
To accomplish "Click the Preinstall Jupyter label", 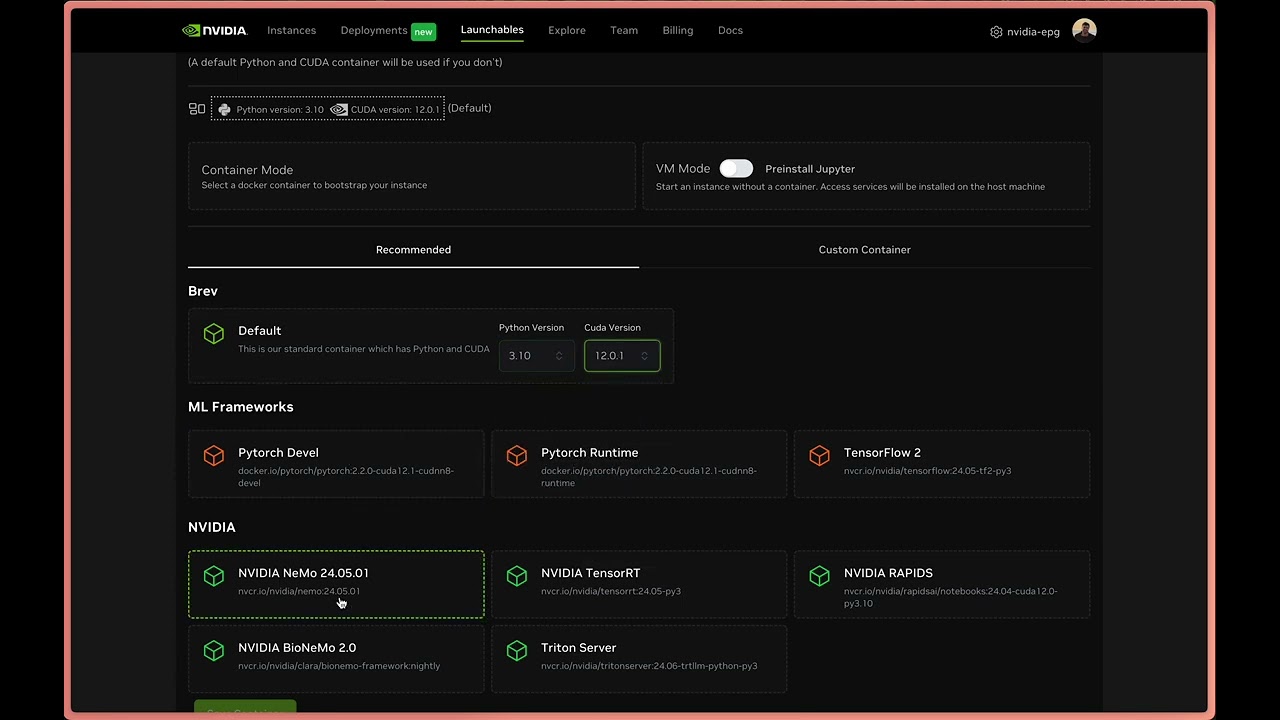I will point(810,169).
